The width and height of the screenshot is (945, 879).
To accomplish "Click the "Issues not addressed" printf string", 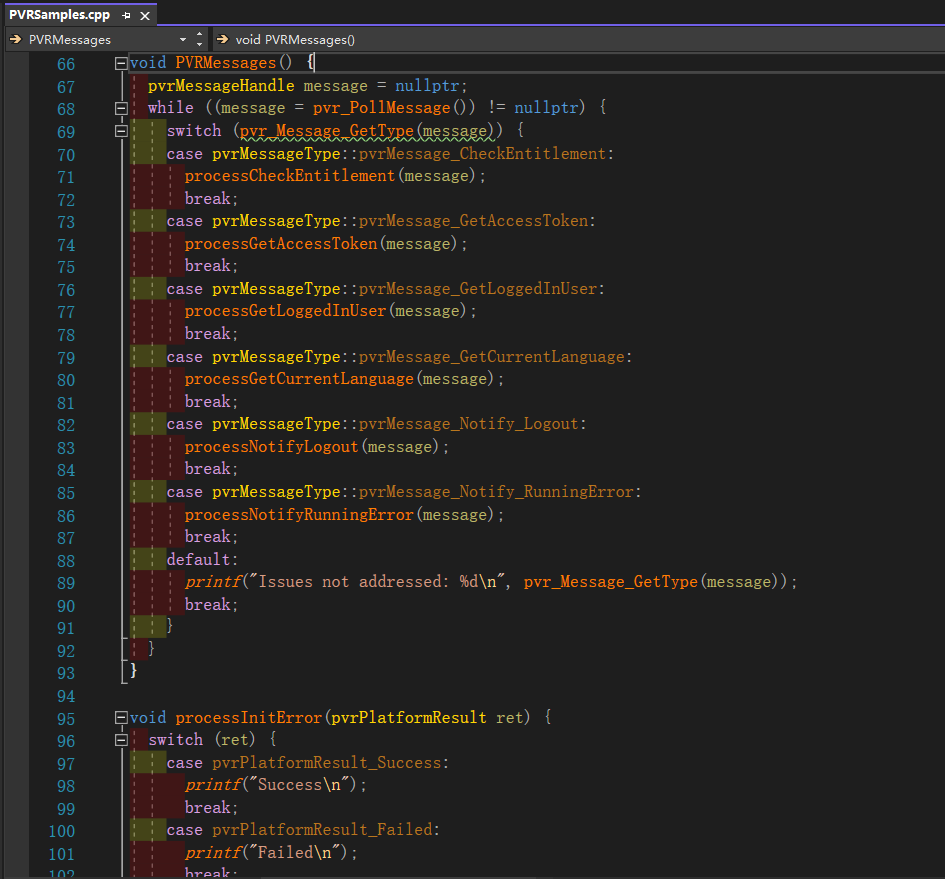I will tap(378, 582).
